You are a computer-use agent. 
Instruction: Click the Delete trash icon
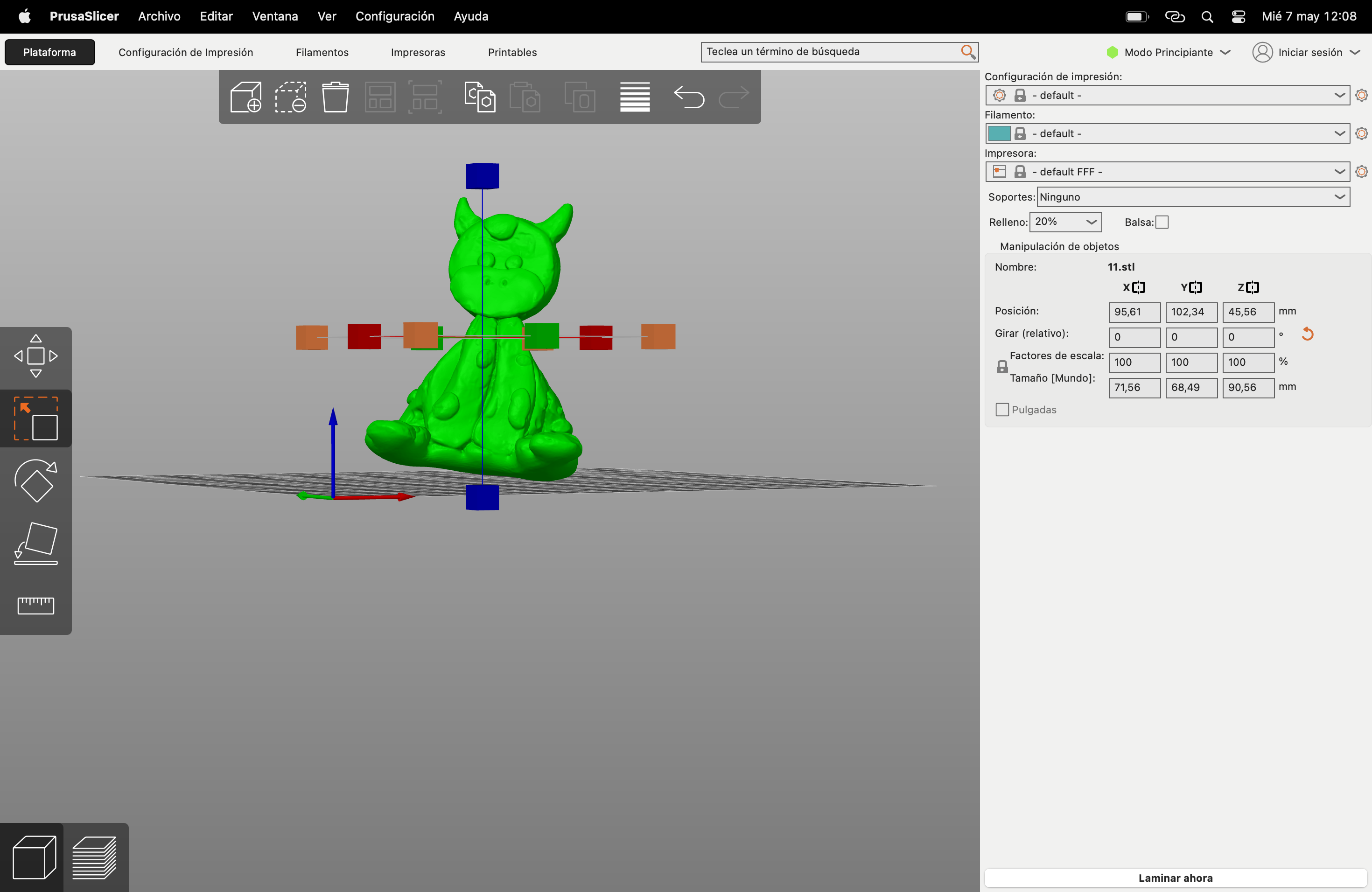pos(335,97)
